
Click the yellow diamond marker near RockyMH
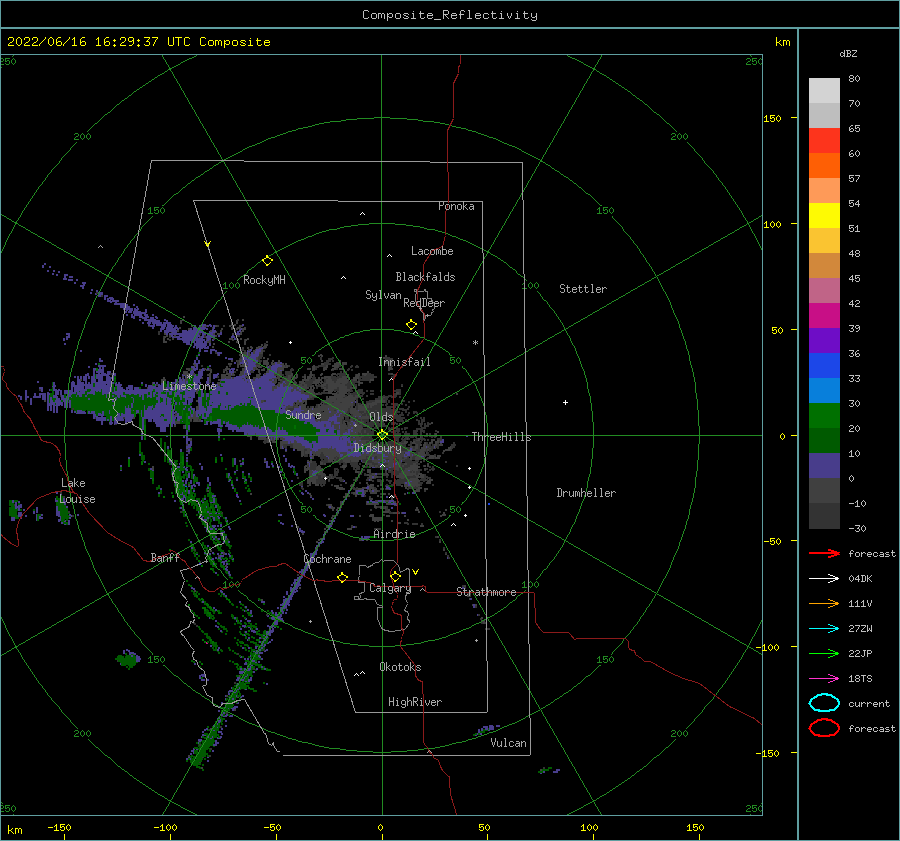pos(267,261)
